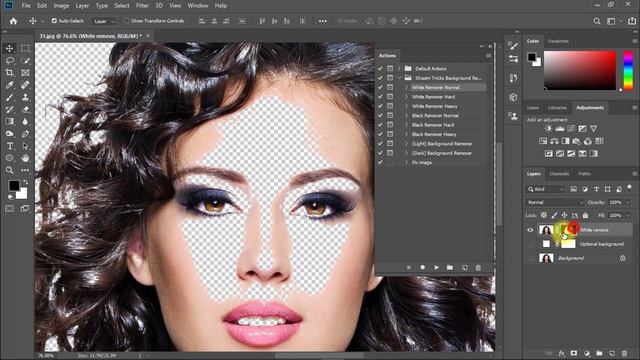Click the Vibrance adjustment icon
This screenshot has height=360, width=640.
(593, 129)
